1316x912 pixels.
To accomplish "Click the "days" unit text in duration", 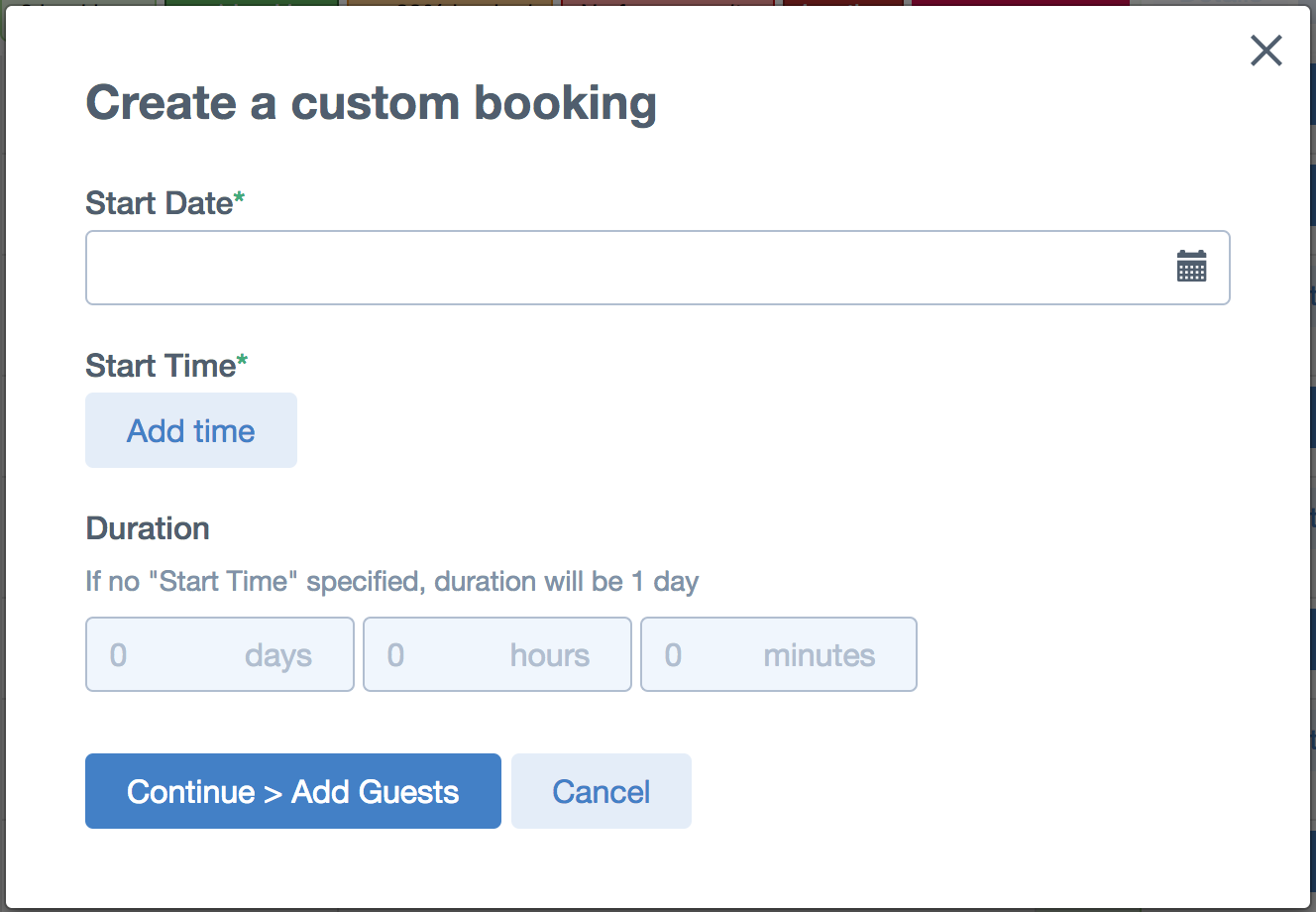I will click(278, 655).
